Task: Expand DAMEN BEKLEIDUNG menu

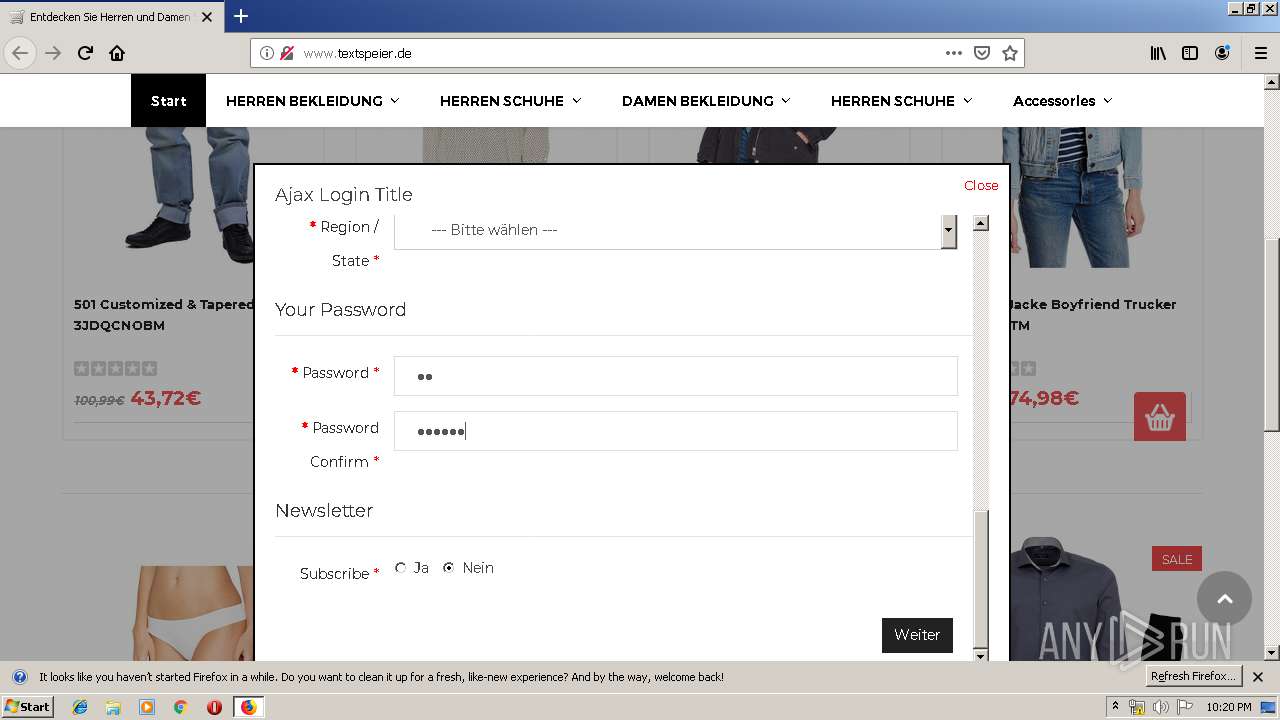Action: (x=706, y=101)
